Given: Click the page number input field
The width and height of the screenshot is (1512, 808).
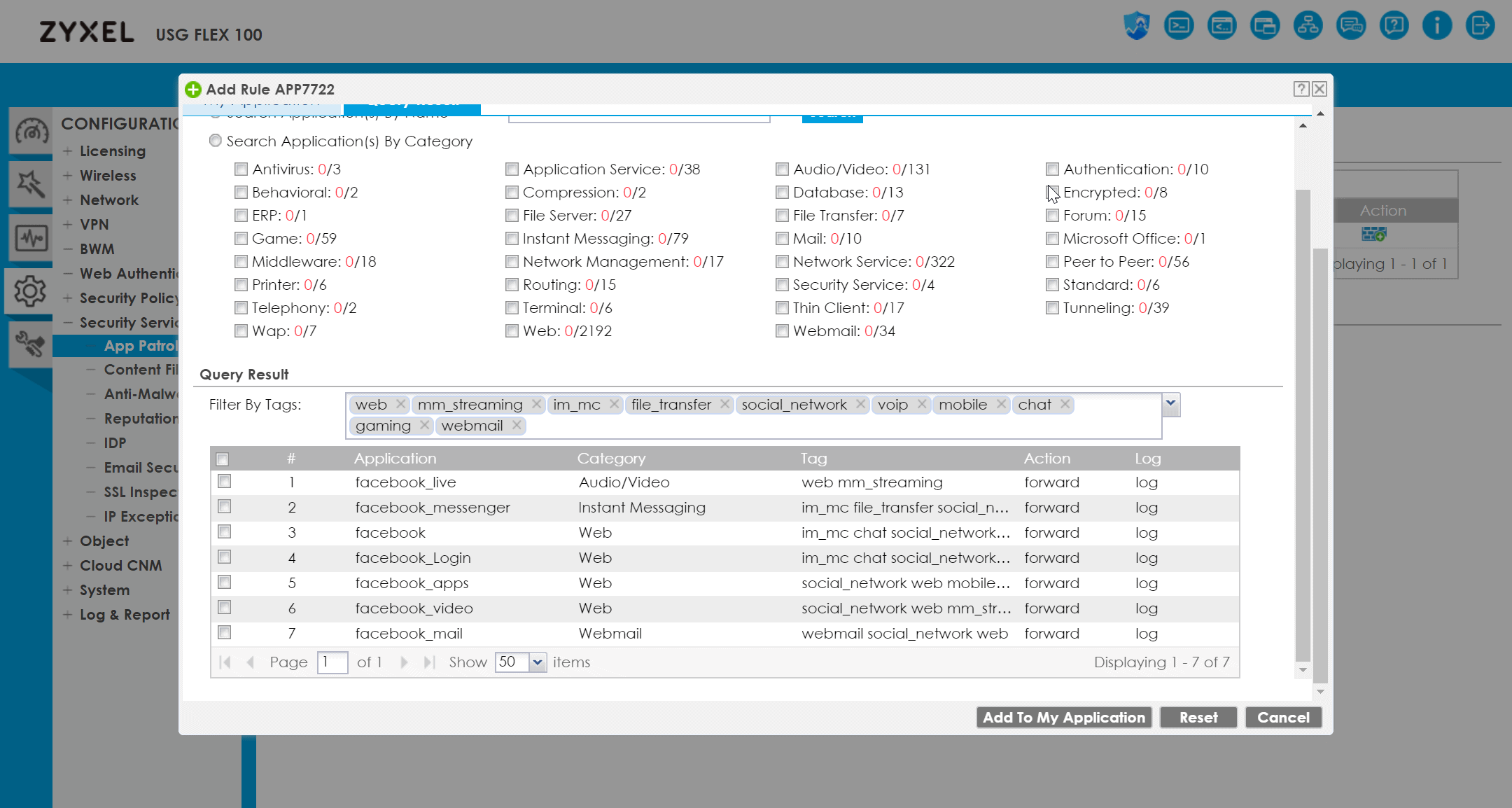Looking at the screenshot, I should tap(332, 662).
